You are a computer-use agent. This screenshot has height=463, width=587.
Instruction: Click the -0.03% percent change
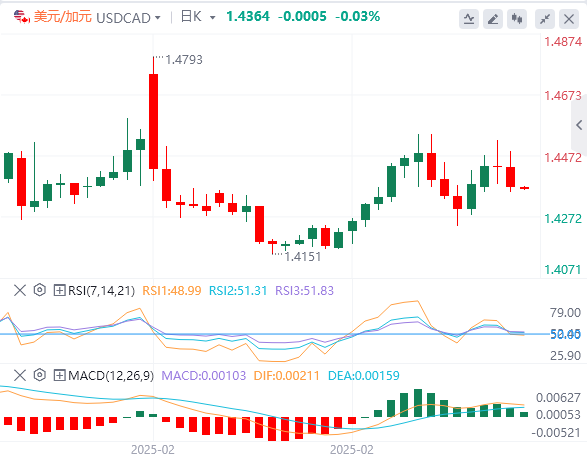click(358, 16)
